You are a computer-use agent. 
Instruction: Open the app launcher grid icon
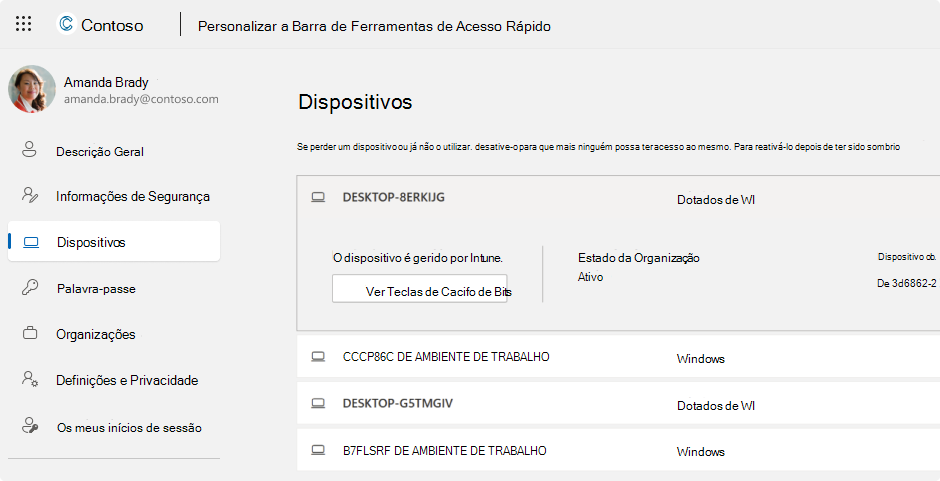coord(23,24)
